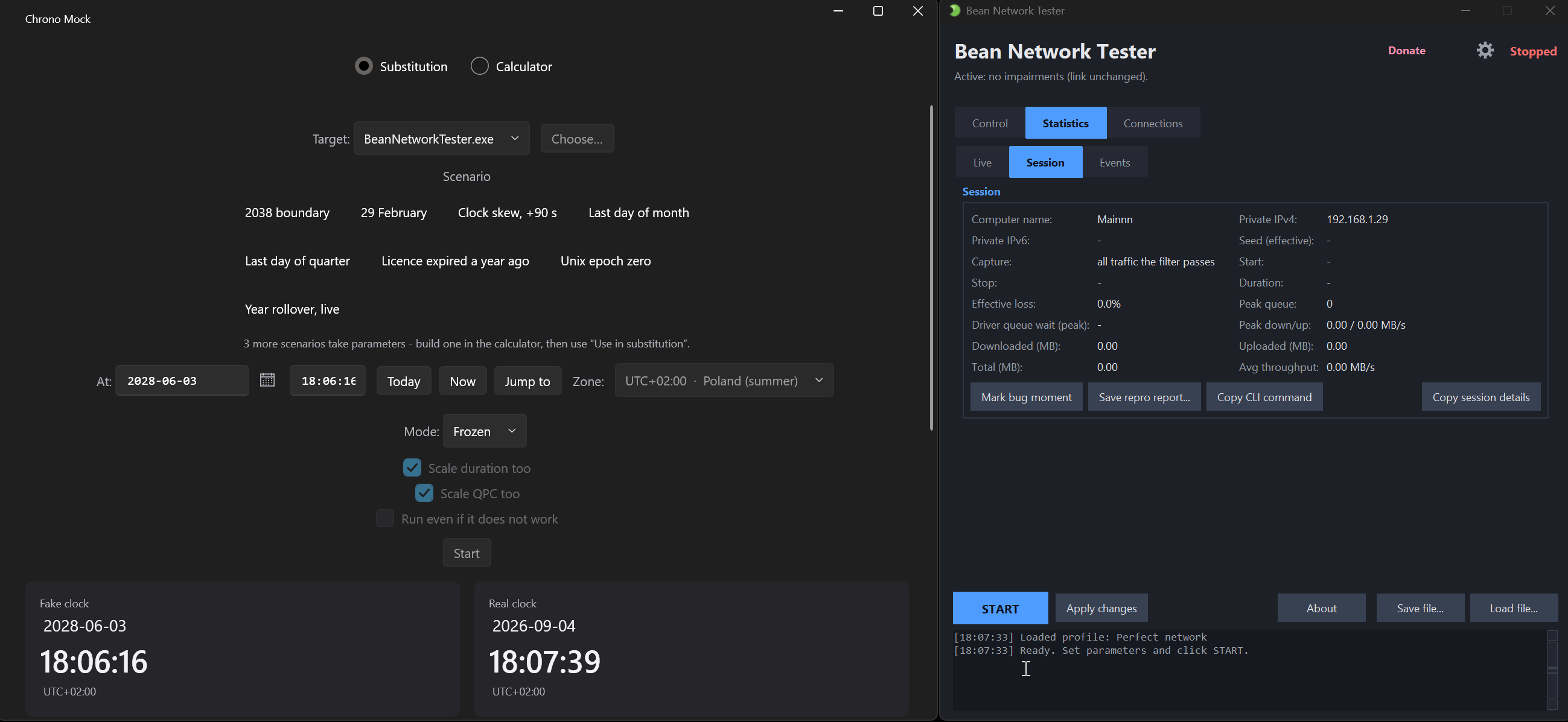This screenshot has width=1568, height=722.
Task: Click the About button
Action: click(1321, 608)
